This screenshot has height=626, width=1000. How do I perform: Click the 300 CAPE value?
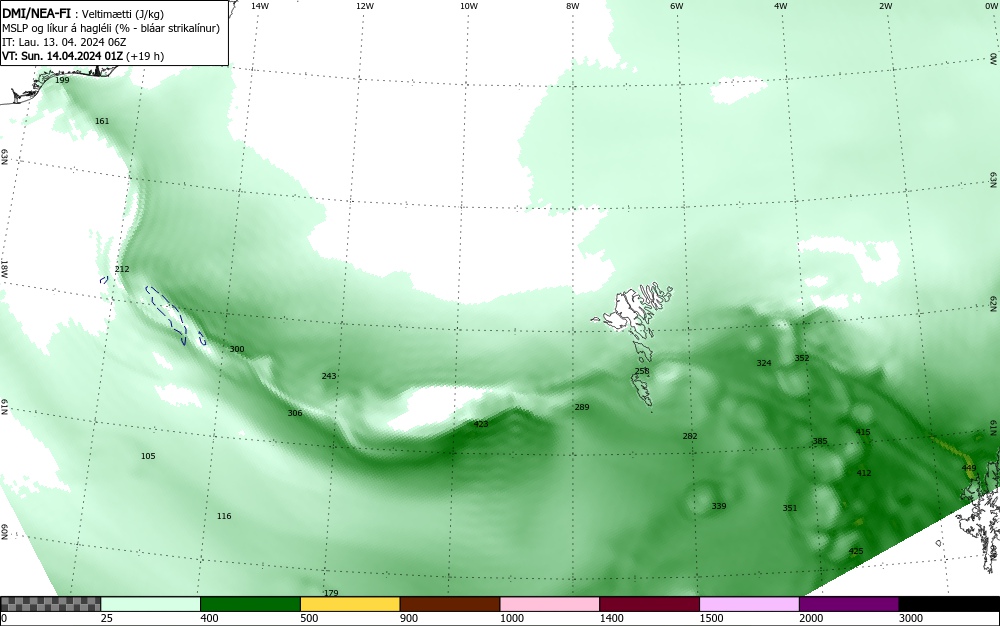coord(237,349)
